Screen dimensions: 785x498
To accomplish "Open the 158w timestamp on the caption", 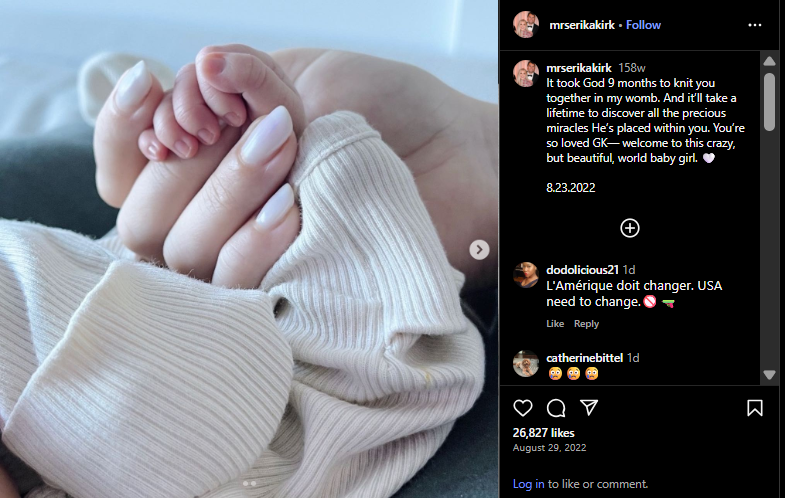I will 631,68.
